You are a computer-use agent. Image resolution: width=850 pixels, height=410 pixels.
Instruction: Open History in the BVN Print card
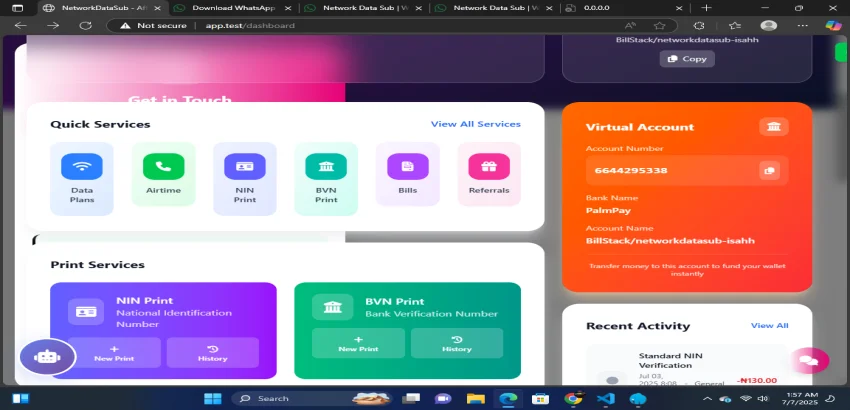pos(456,343)
